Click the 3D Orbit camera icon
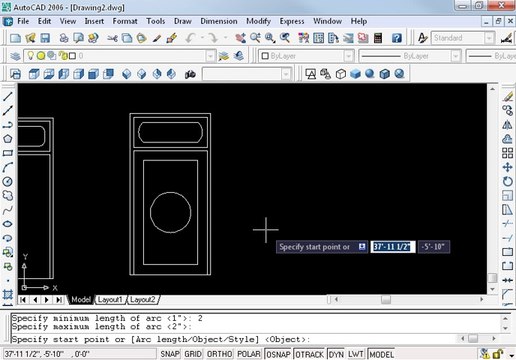The height and width of the screenshot is (360, 516). click(x=190, y=74)
